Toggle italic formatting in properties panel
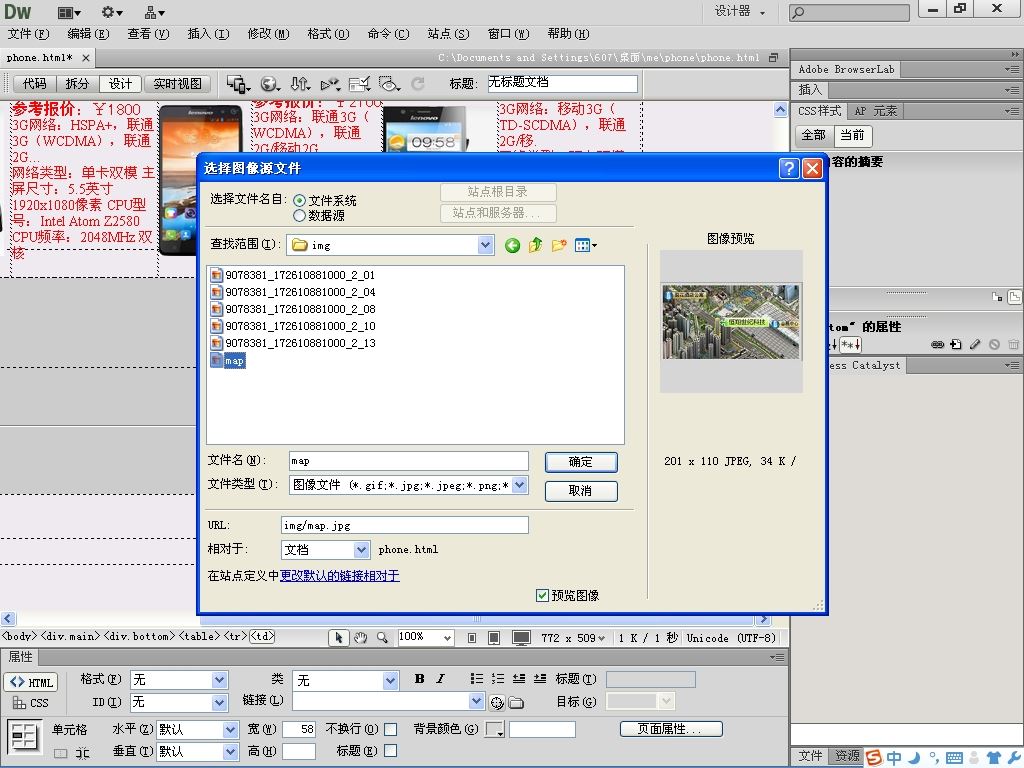1024x768 pixels. [x=441, y=679]
